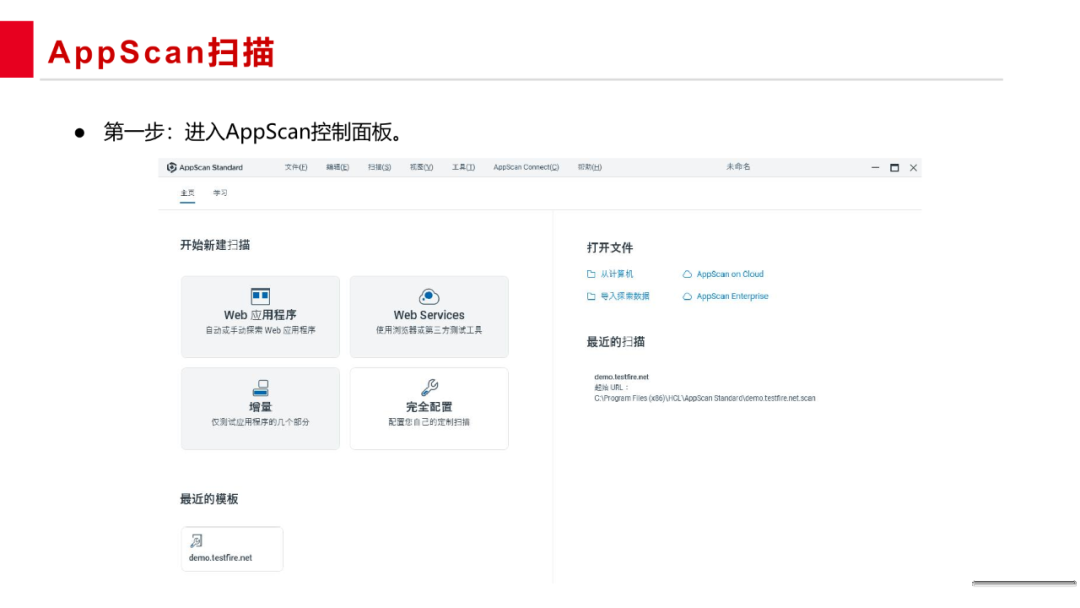Viewport: 1080px width, 608px height.
Task: Open the AppScan Connect(C) menu
Action: (x=526, y=167)
